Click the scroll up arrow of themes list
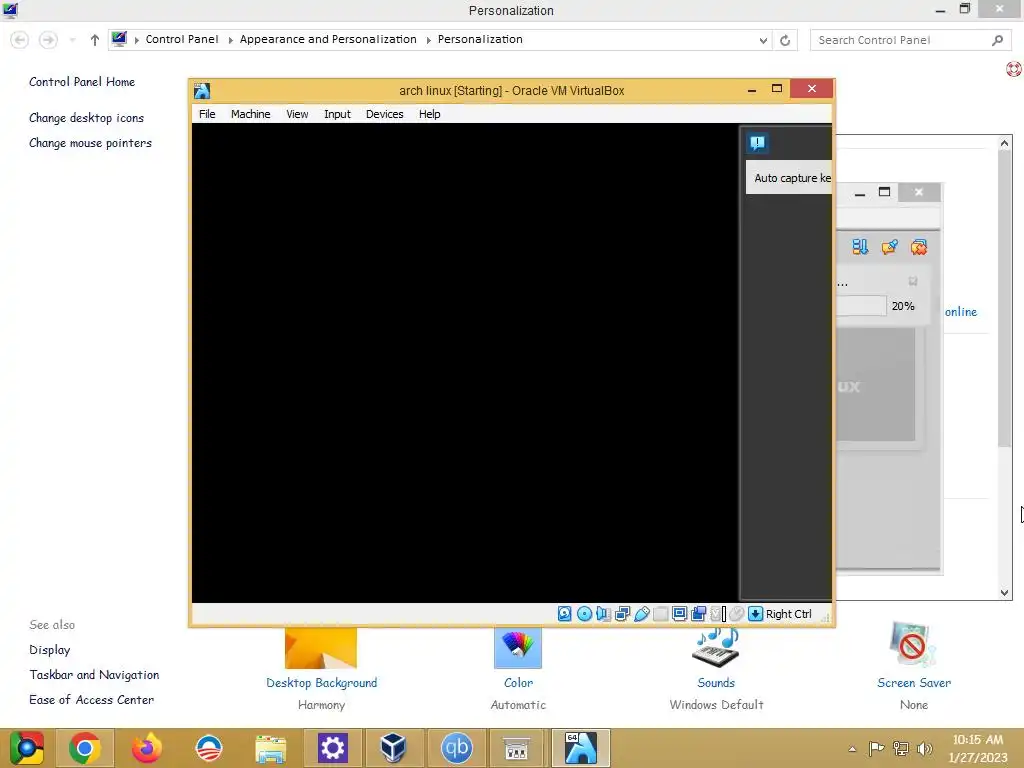 point(1004,143)
